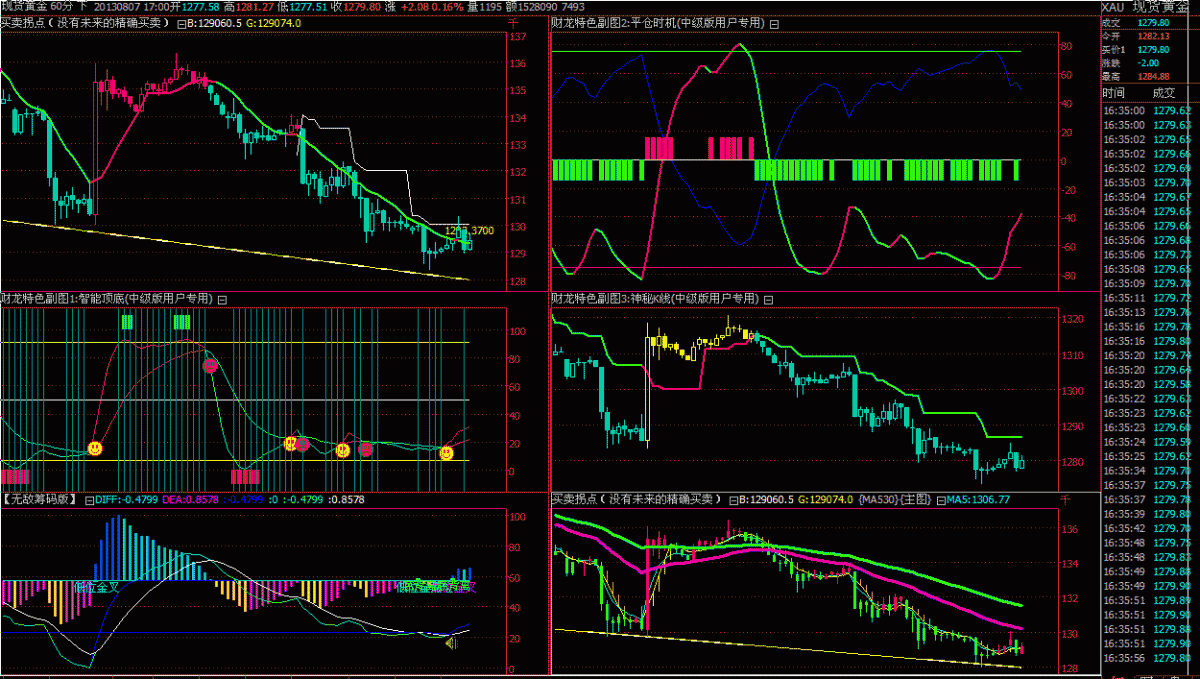Click the green bars at top of 智能顶底 chart
The height and width of the screenshot is (679, 1200).
point(181,322)
